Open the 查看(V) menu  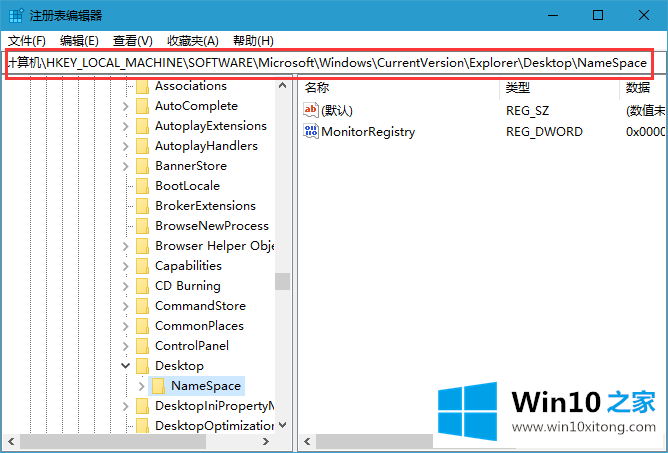[132, 41]
